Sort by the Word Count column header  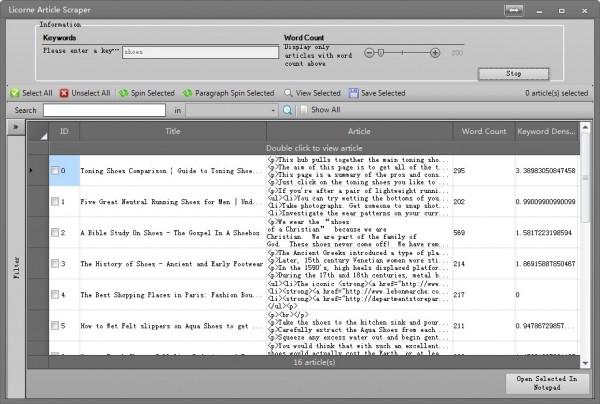(484, 131)
